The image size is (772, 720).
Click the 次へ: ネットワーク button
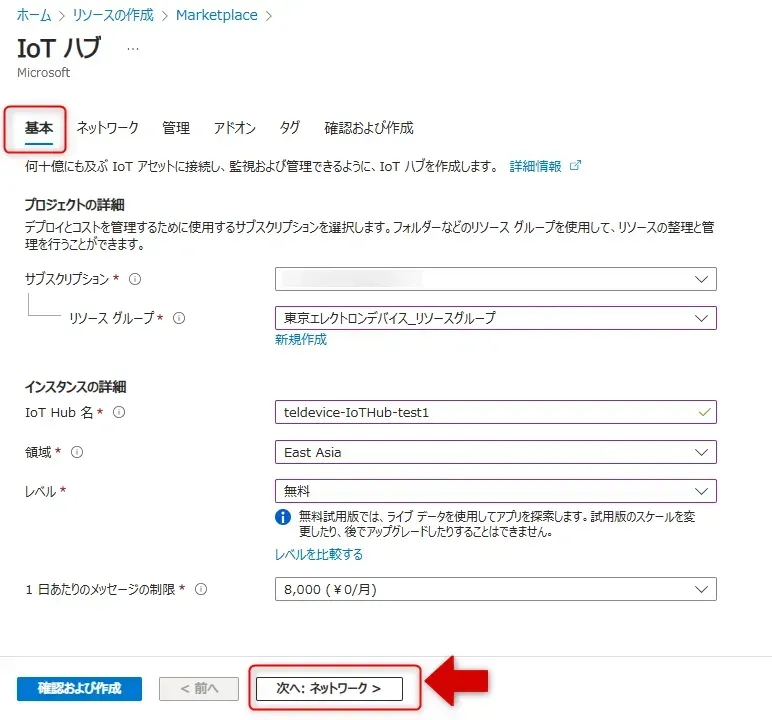click(x=329, y=688)
